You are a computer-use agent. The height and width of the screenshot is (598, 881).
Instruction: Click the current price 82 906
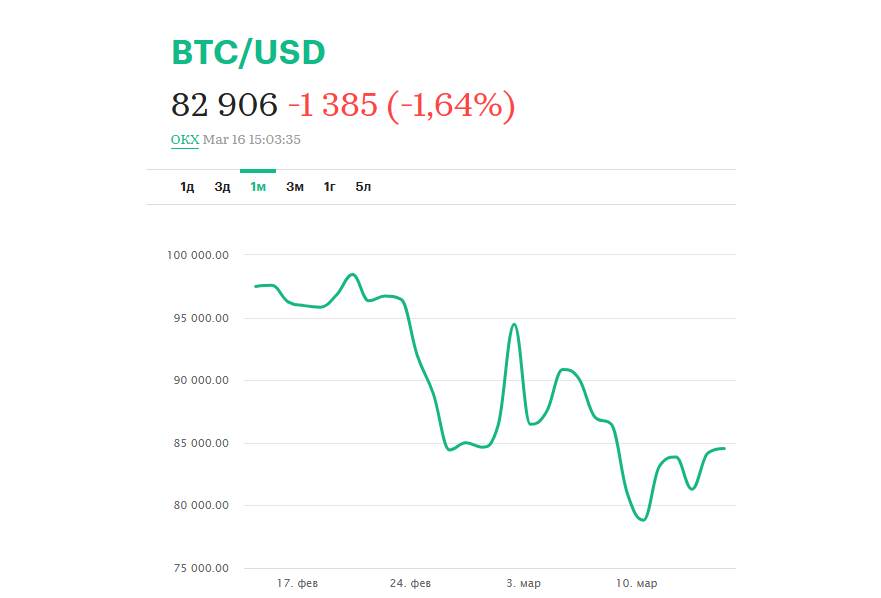(x=224, y=104)
